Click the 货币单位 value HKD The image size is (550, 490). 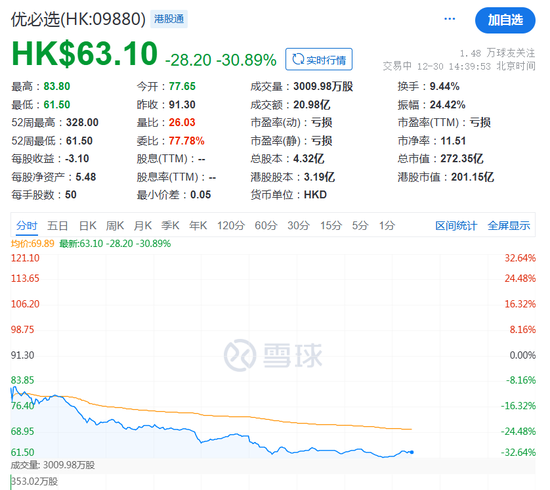click(315, 195)
